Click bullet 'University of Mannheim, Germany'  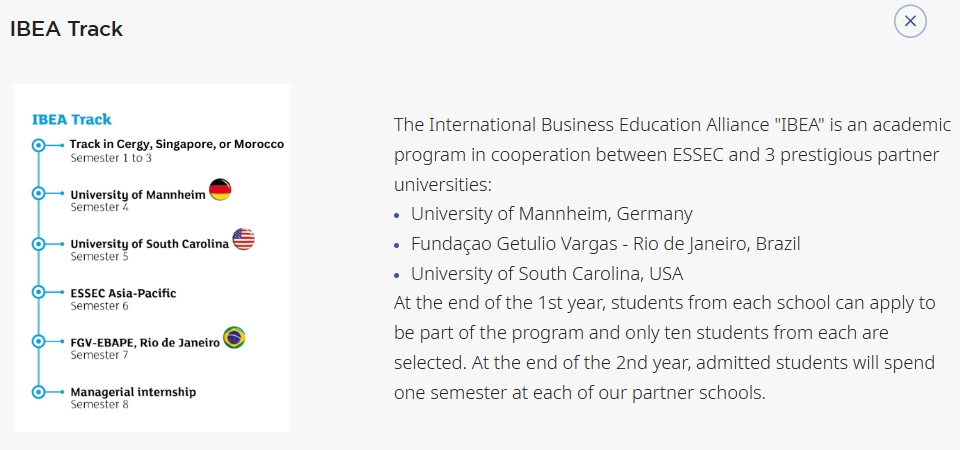pyautogui.click(x=552, y=214)
